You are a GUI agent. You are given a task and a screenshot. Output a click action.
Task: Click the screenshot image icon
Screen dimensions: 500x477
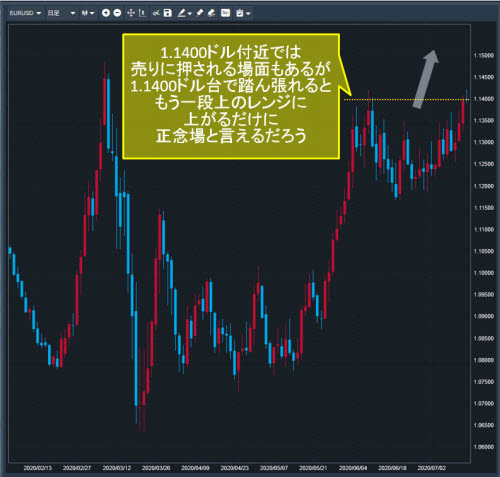coord(226,13)
